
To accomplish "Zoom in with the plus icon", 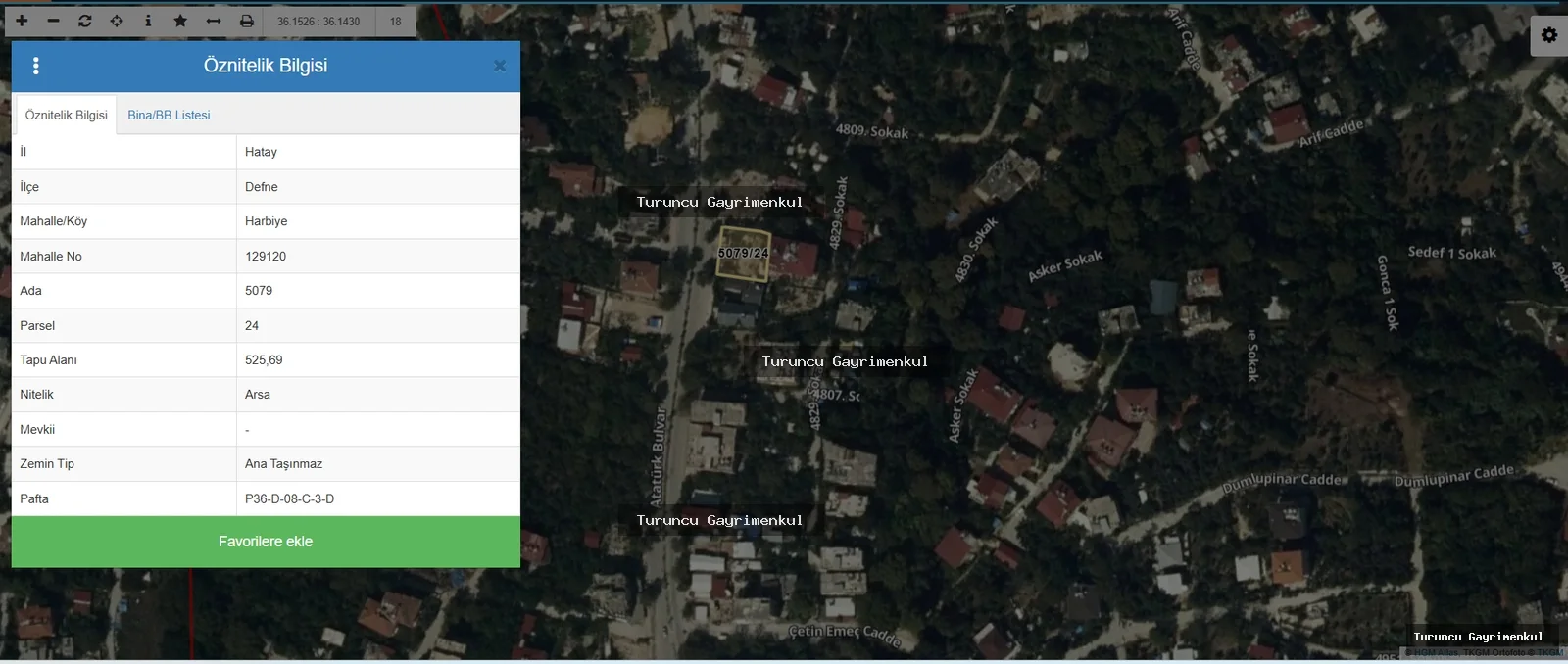I will pyautogui.click(x=22, y=21).
